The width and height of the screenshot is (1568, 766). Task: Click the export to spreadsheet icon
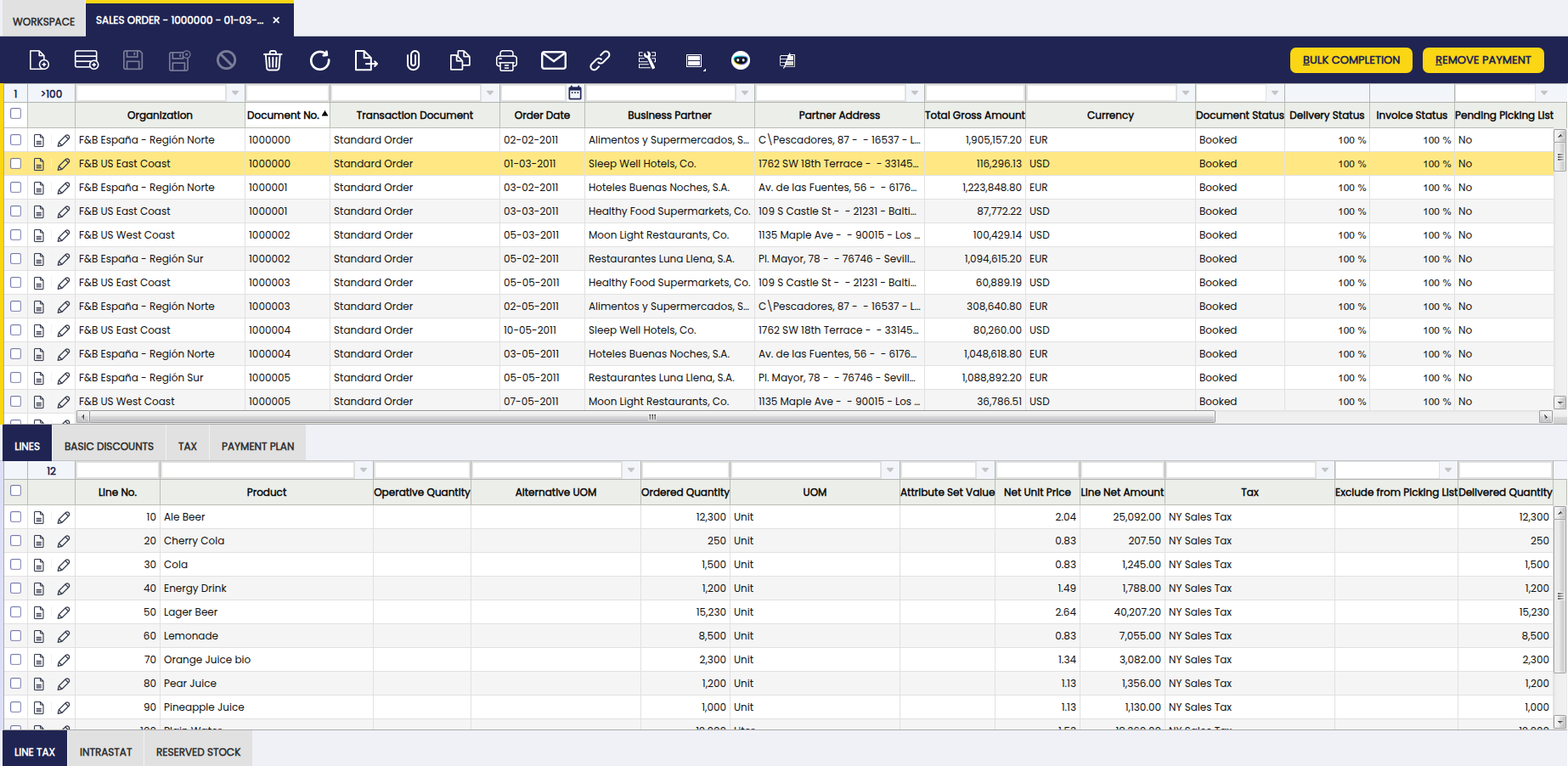click(x=366, y=60)
